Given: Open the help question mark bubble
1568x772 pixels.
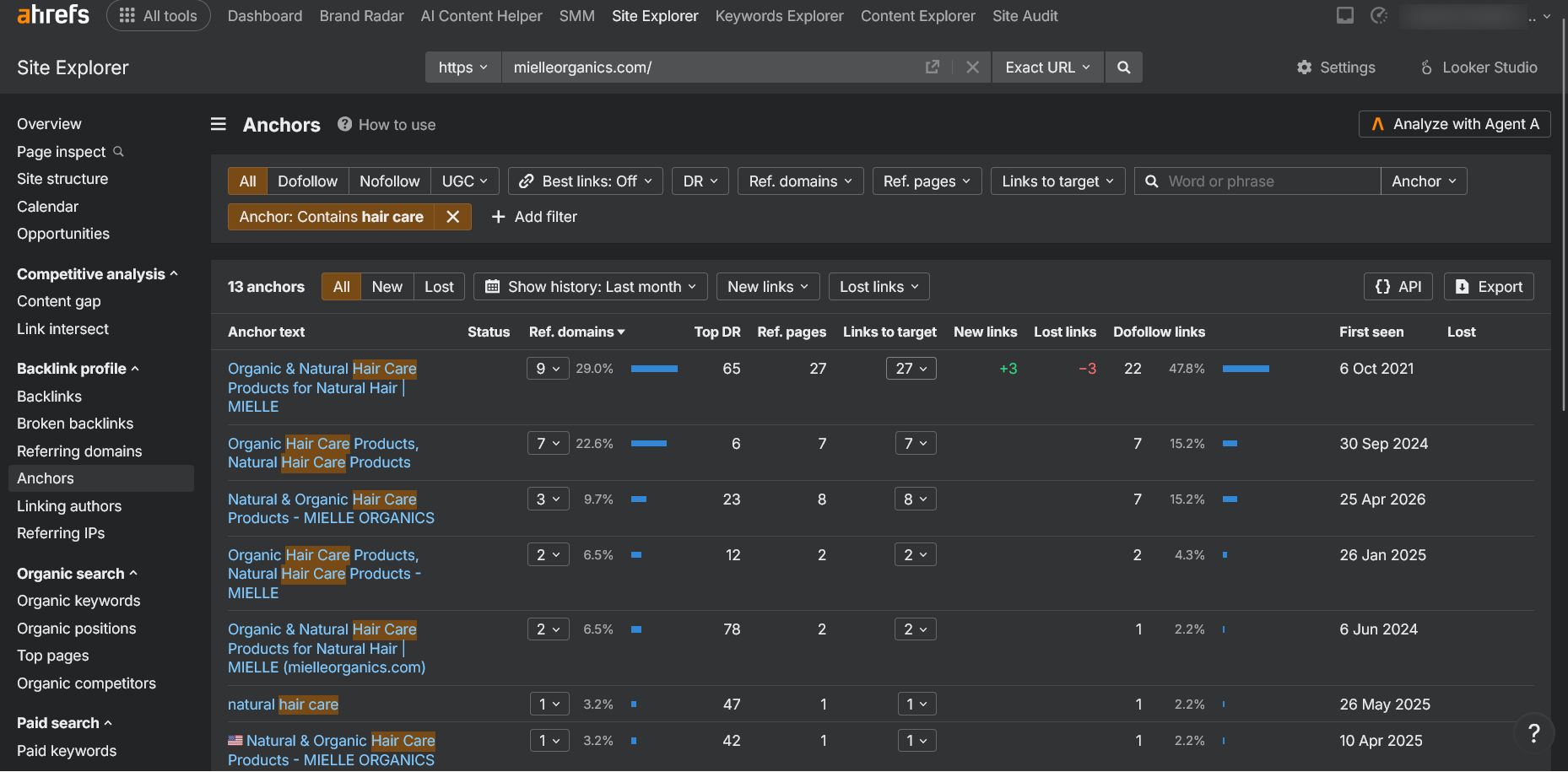Looking at the screenshot, I should click(1534, 733).
